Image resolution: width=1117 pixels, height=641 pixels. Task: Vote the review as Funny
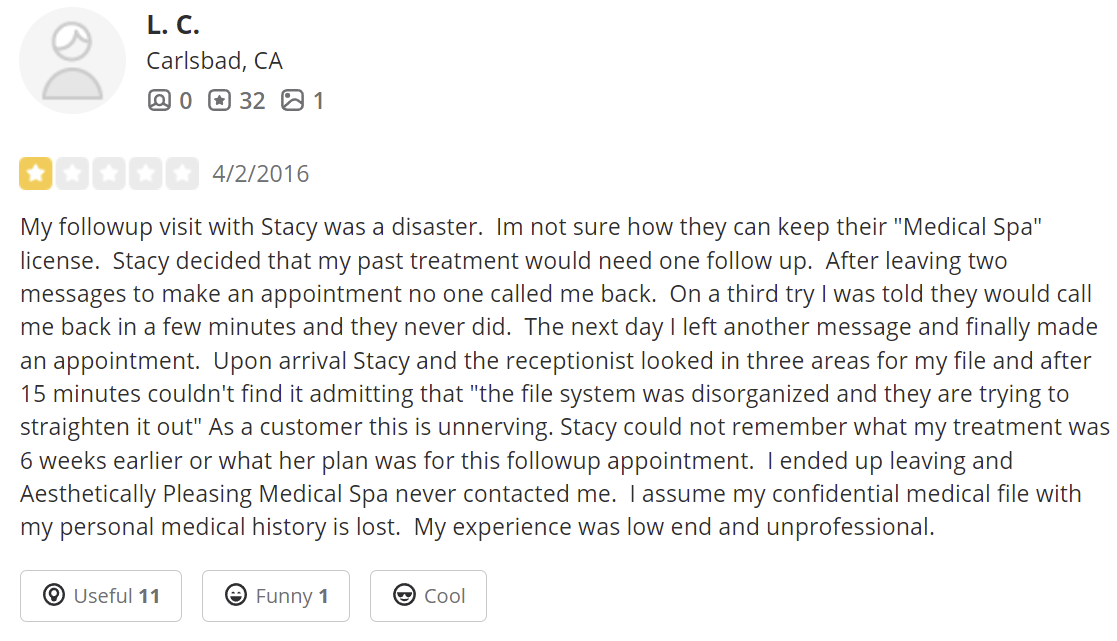point(276,596)
